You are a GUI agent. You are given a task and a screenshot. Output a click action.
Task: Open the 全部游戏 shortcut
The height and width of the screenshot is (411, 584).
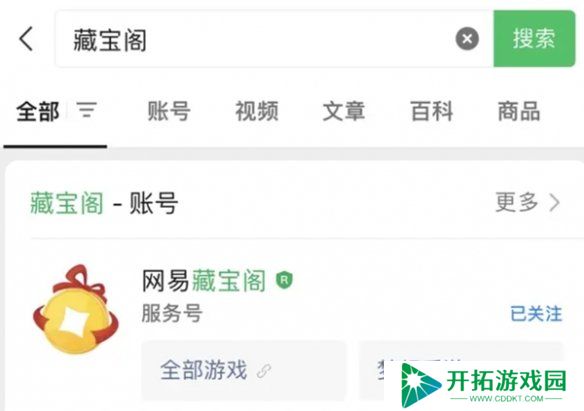point(244,370)
